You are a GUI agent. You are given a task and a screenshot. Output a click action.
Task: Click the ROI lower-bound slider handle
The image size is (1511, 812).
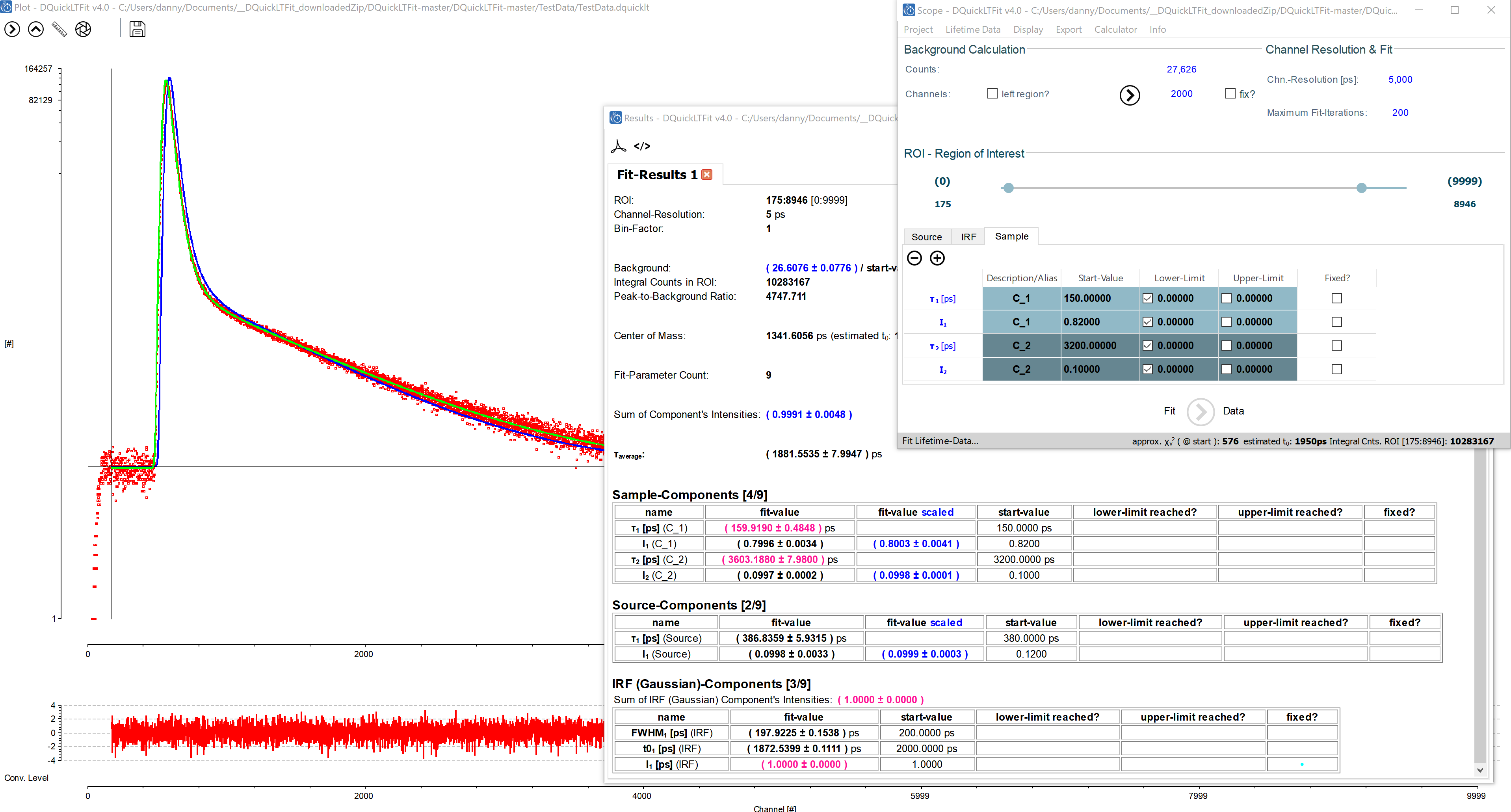(x=1008, y=188)
